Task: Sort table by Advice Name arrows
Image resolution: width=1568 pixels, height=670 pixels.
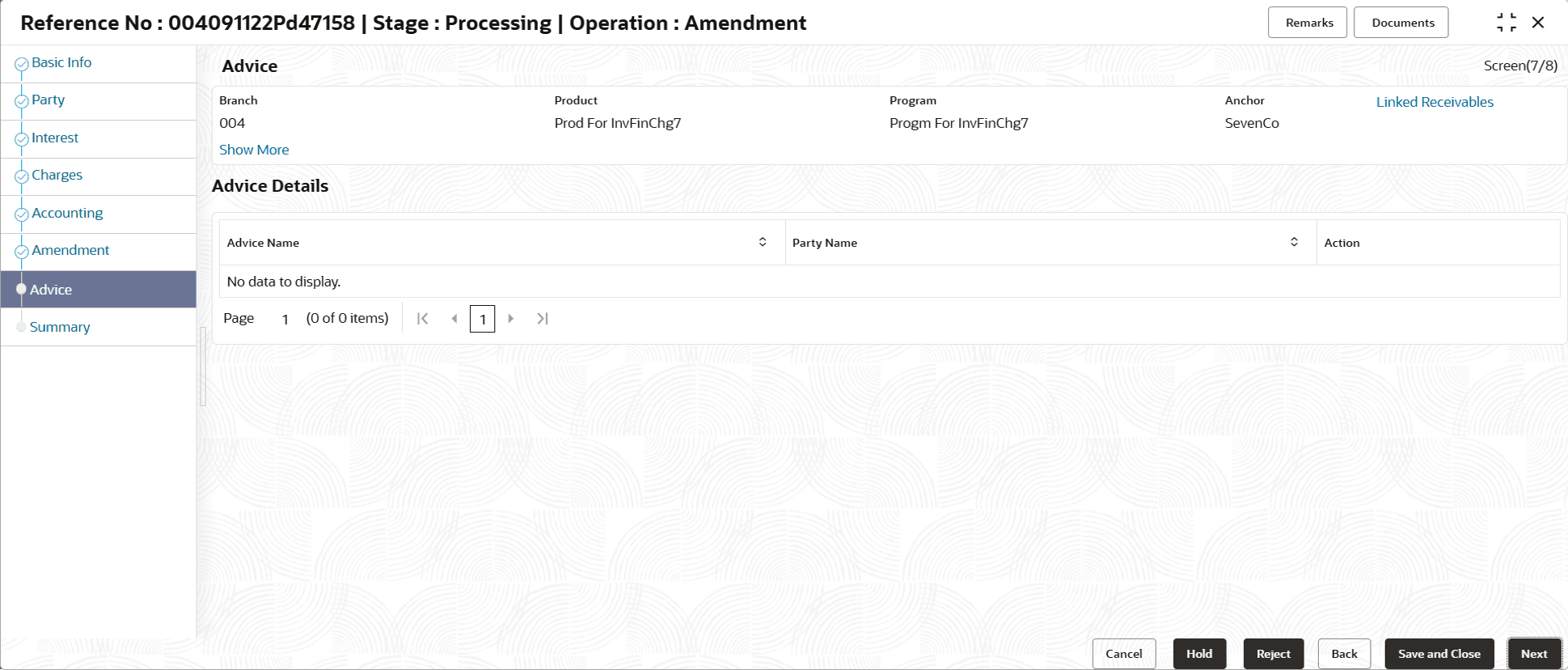Action: (763, 242)
